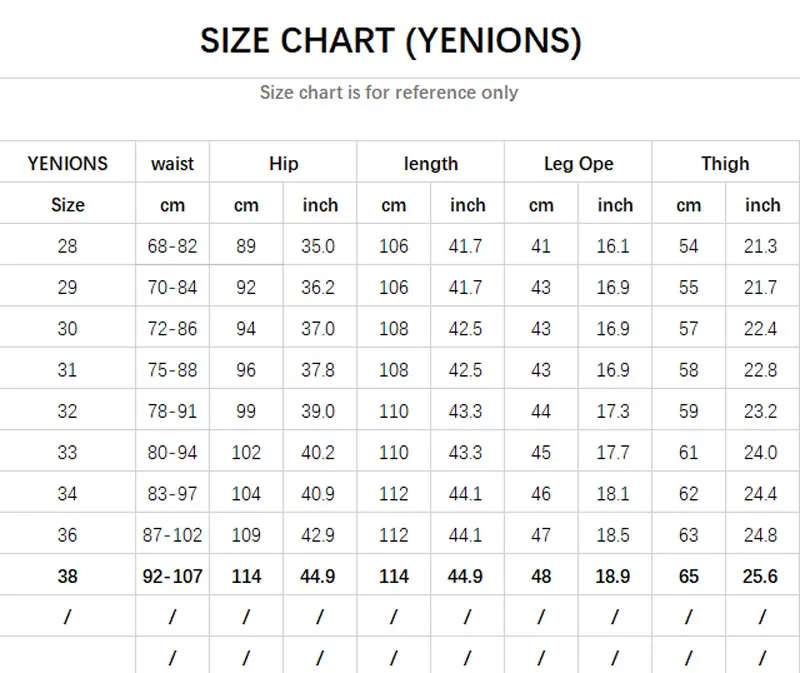Click leg opening value 16.1 inch
The image size is (800, 673).
[x=614, y=246]
